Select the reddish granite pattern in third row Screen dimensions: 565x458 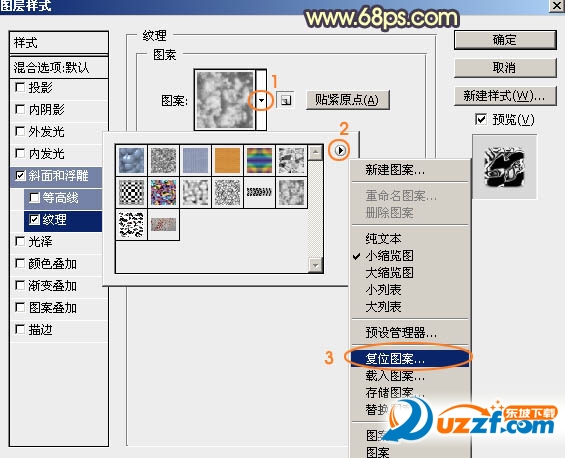coord(163,224)
